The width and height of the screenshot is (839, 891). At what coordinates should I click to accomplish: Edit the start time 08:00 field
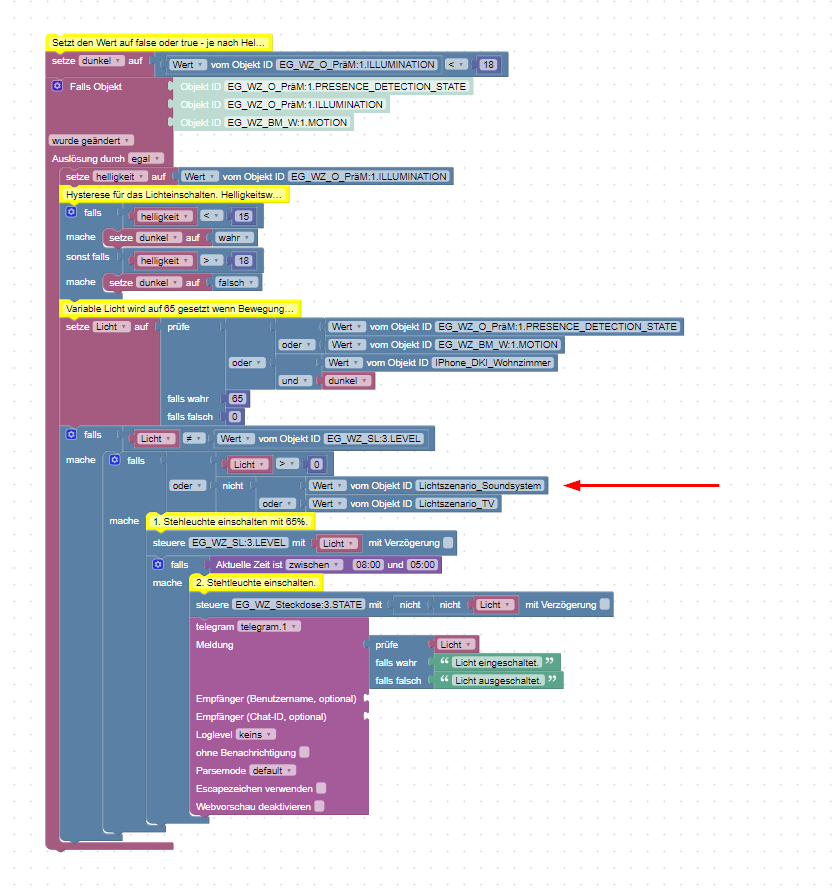[367, 565]
